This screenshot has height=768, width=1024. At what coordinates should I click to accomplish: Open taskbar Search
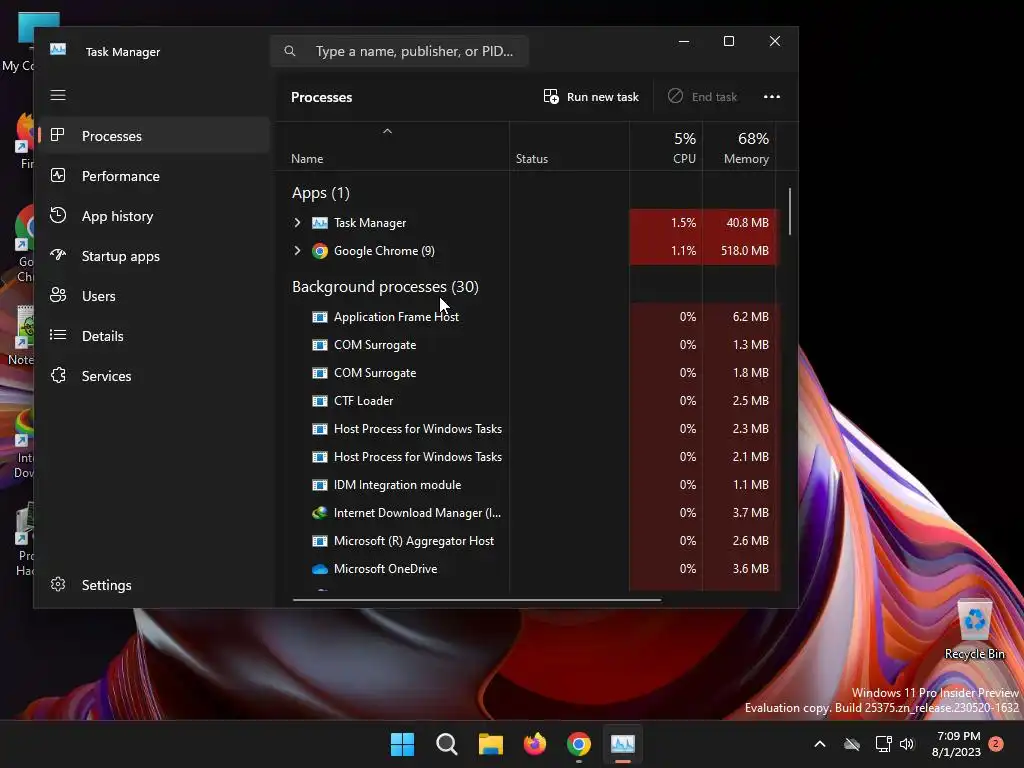447,744
